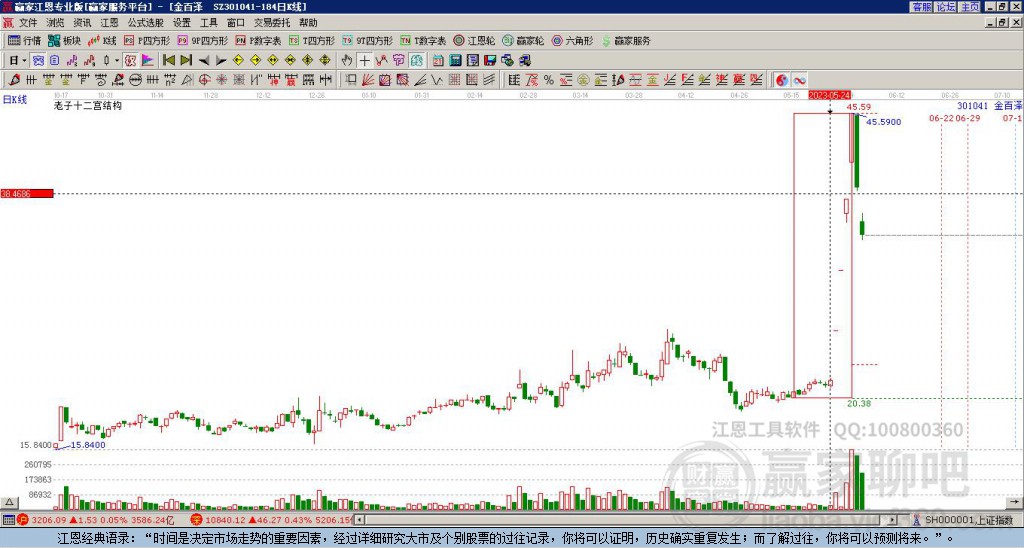Click the yin-yang taiji icon

point(782,80)
